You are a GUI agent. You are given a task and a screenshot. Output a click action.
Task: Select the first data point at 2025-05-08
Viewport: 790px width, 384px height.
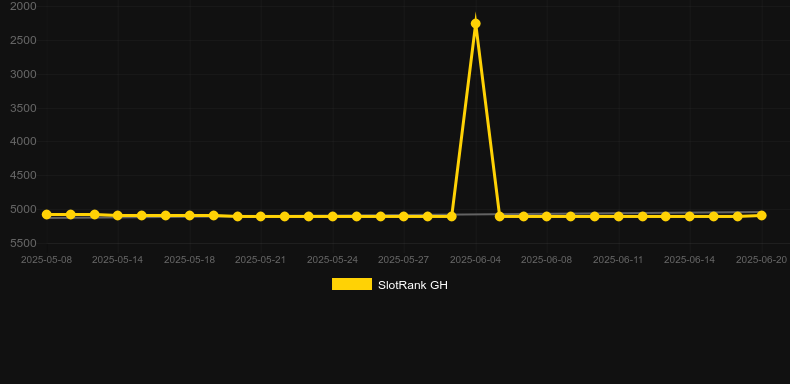click(47, 215)
